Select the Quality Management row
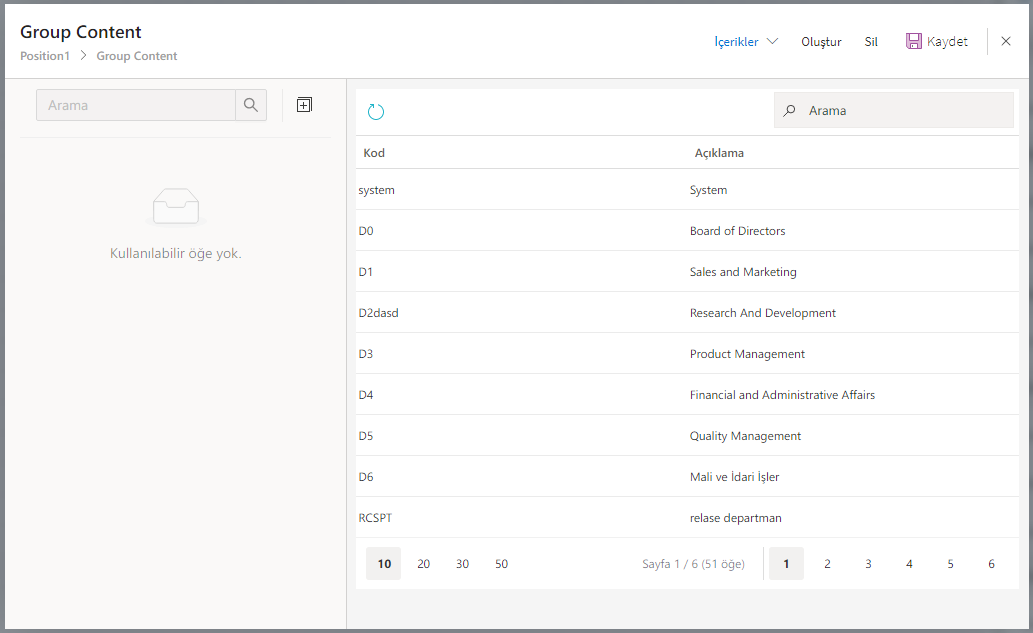1033x633 pixels. coord(687,436)
